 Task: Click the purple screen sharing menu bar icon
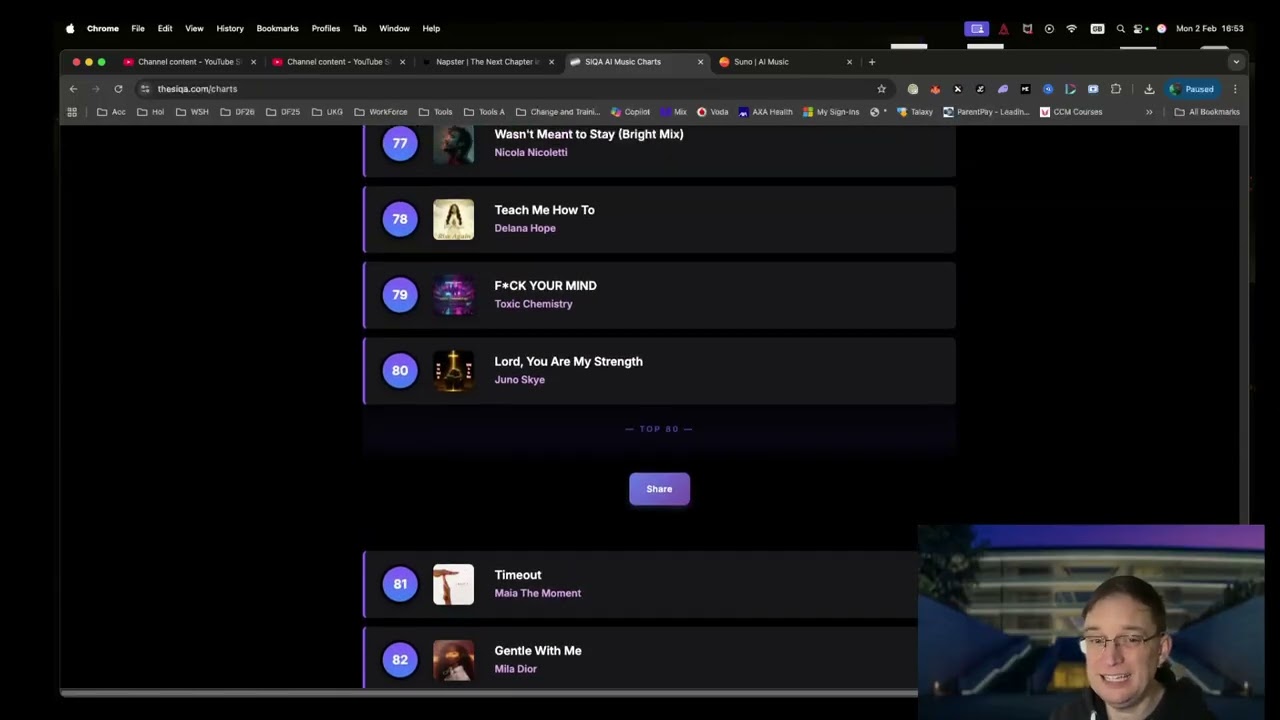tap(977, 29)
